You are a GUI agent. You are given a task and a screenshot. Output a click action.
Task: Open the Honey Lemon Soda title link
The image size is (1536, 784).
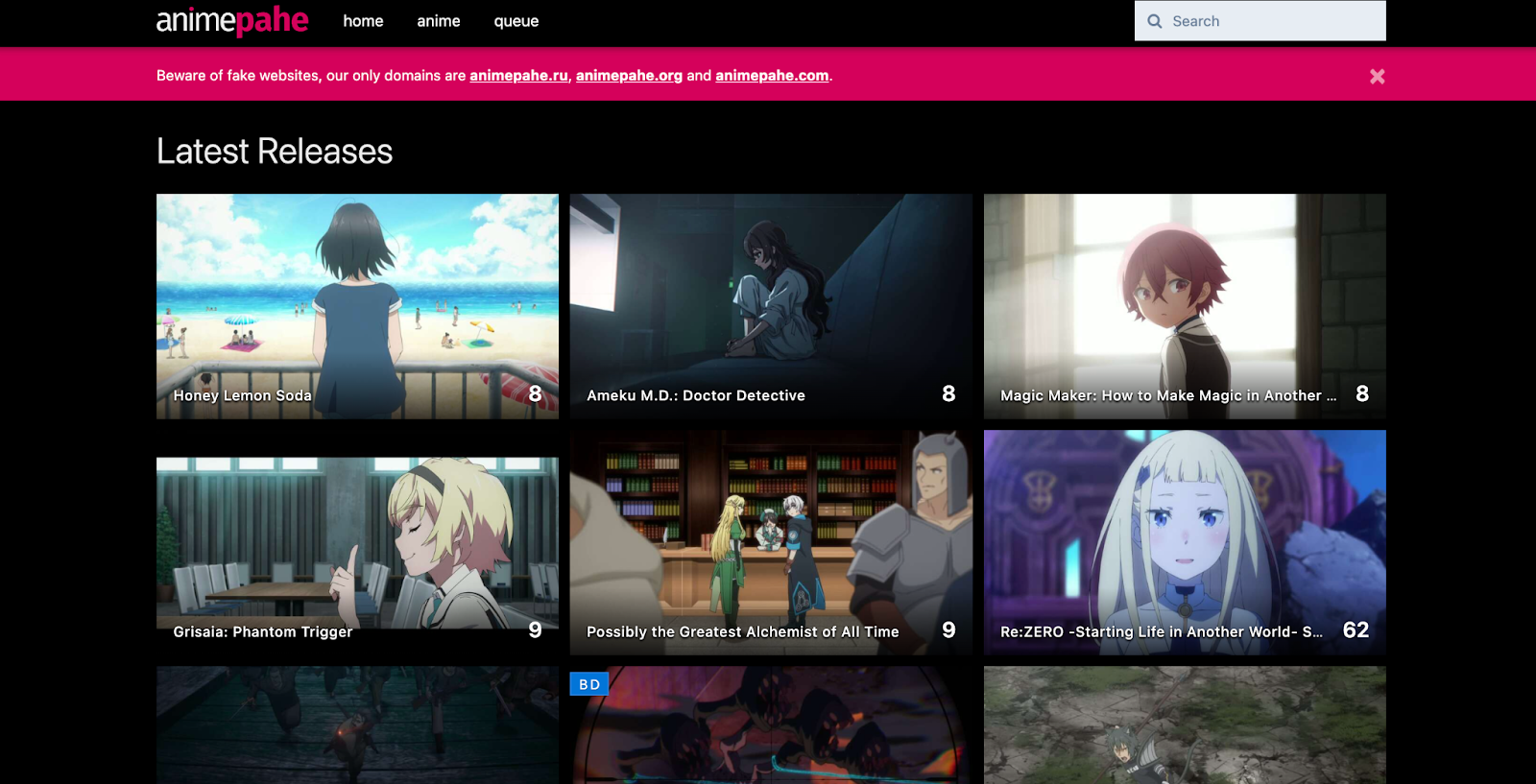[242, 395]
